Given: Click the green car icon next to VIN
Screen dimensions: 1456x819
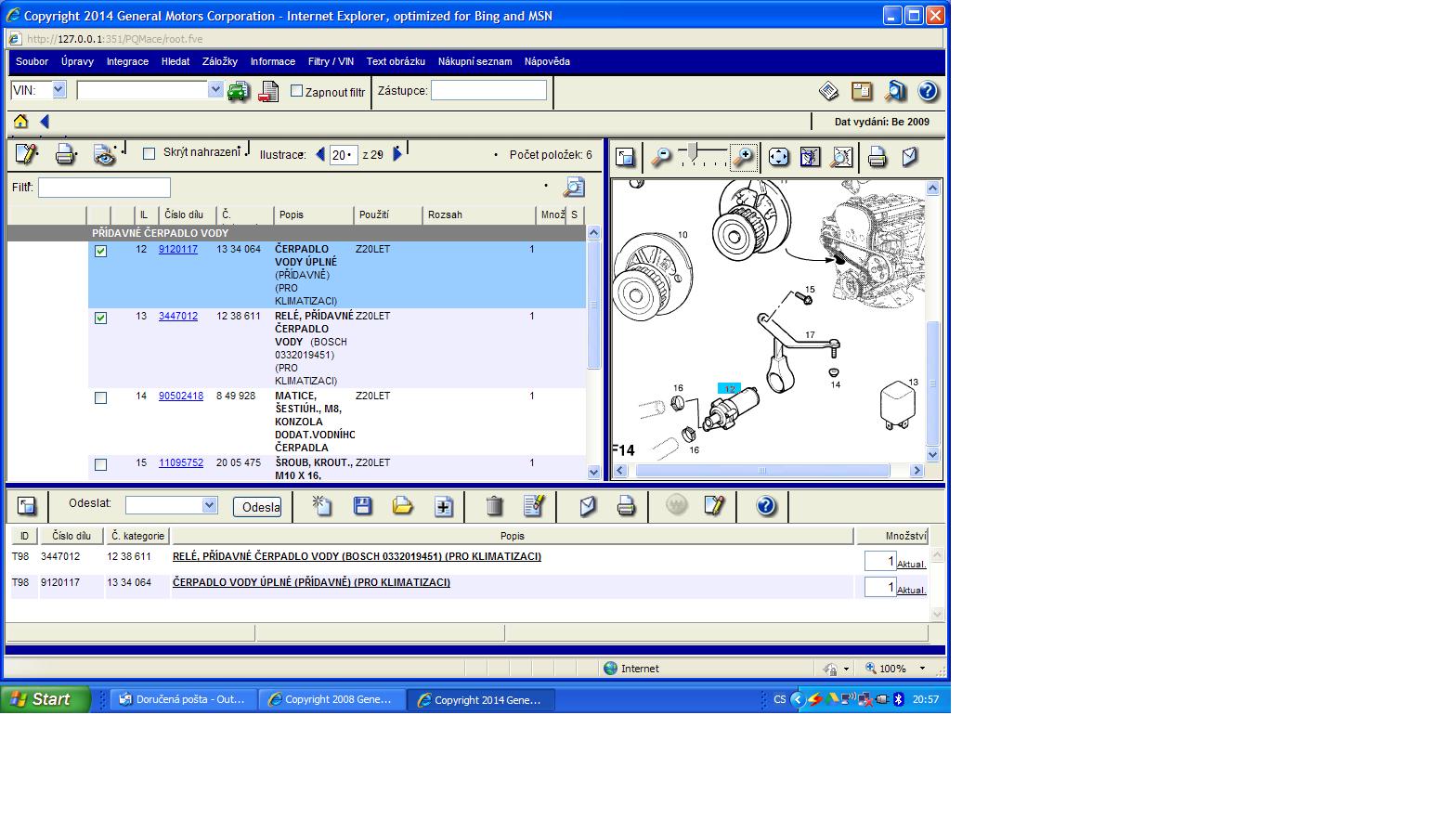Looking at the screenshot, I should [239, 92].
